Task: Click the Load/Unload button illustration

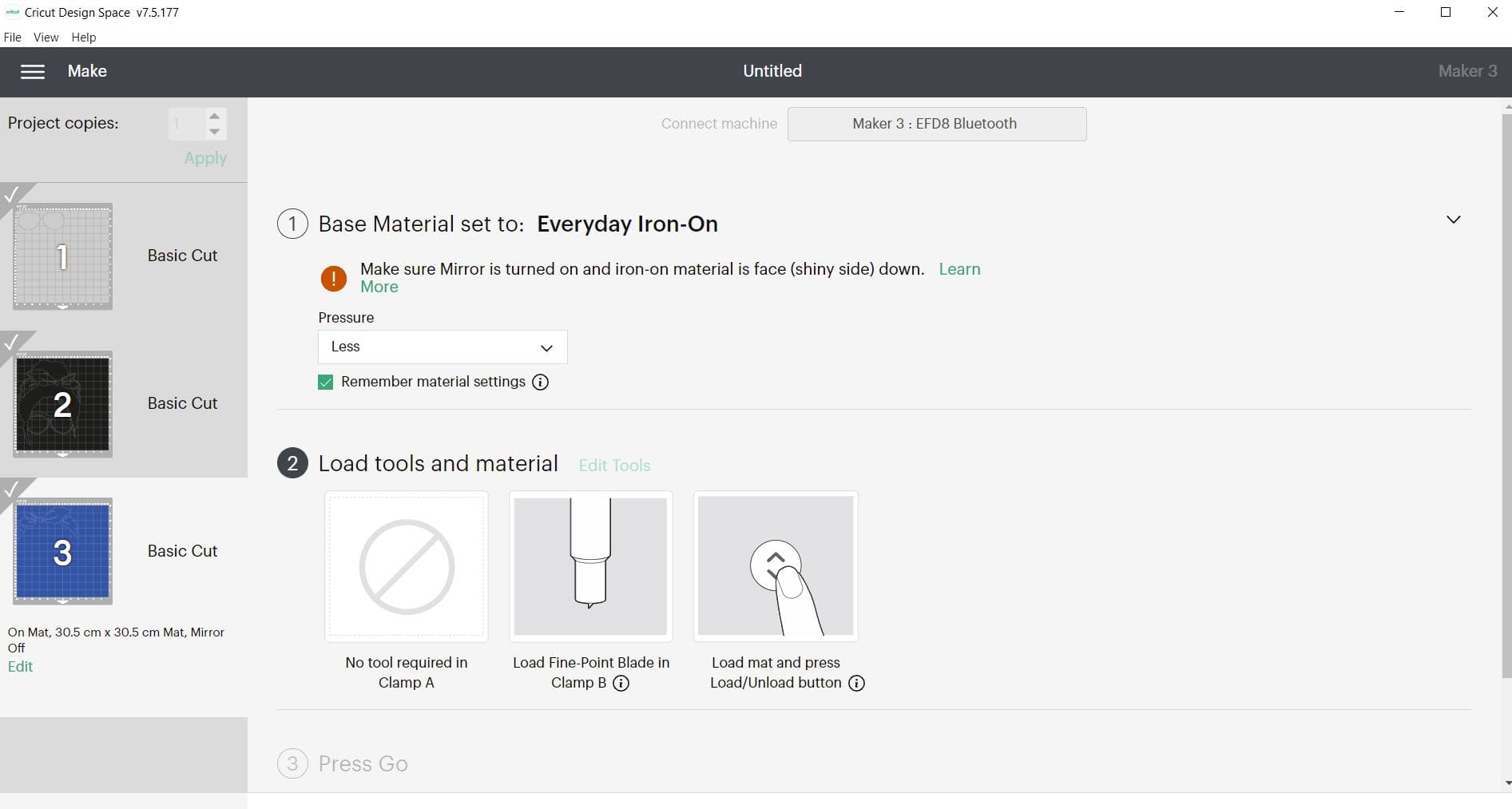Action: [776, 566]
